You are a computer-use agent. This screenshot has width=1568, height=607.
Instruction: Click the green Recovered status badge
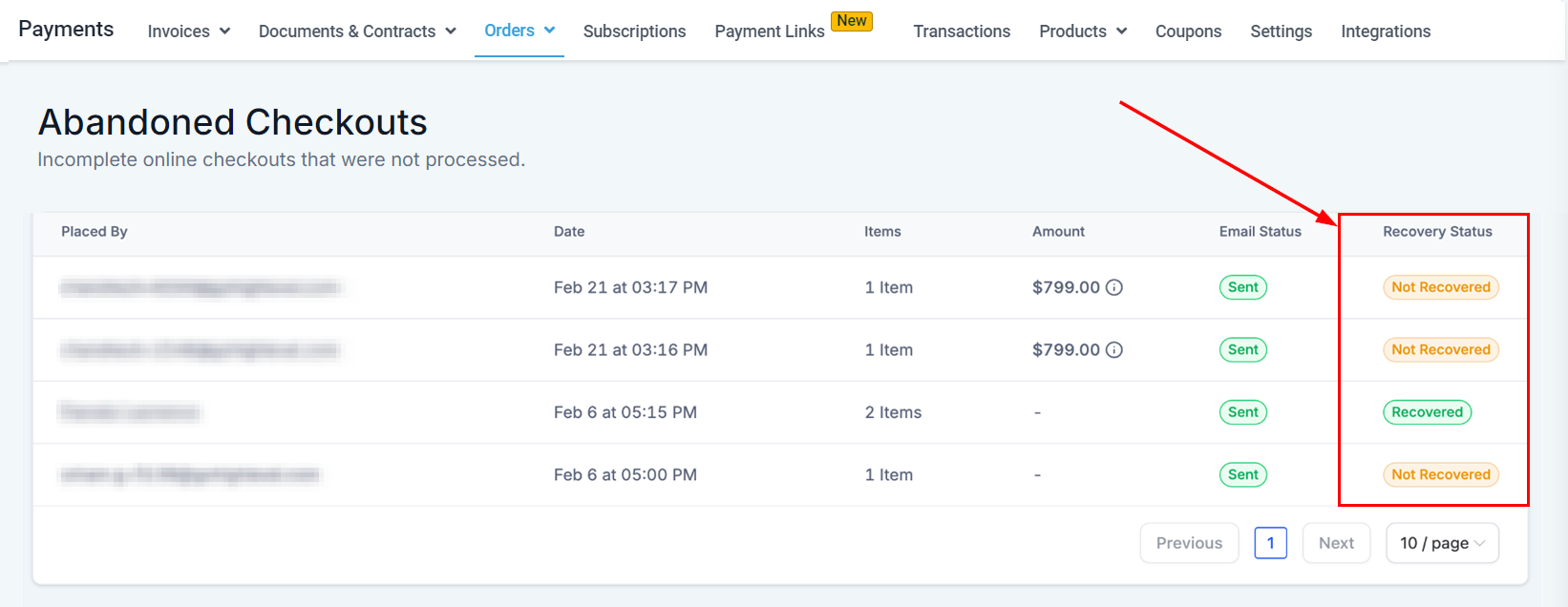(1426, 412)
